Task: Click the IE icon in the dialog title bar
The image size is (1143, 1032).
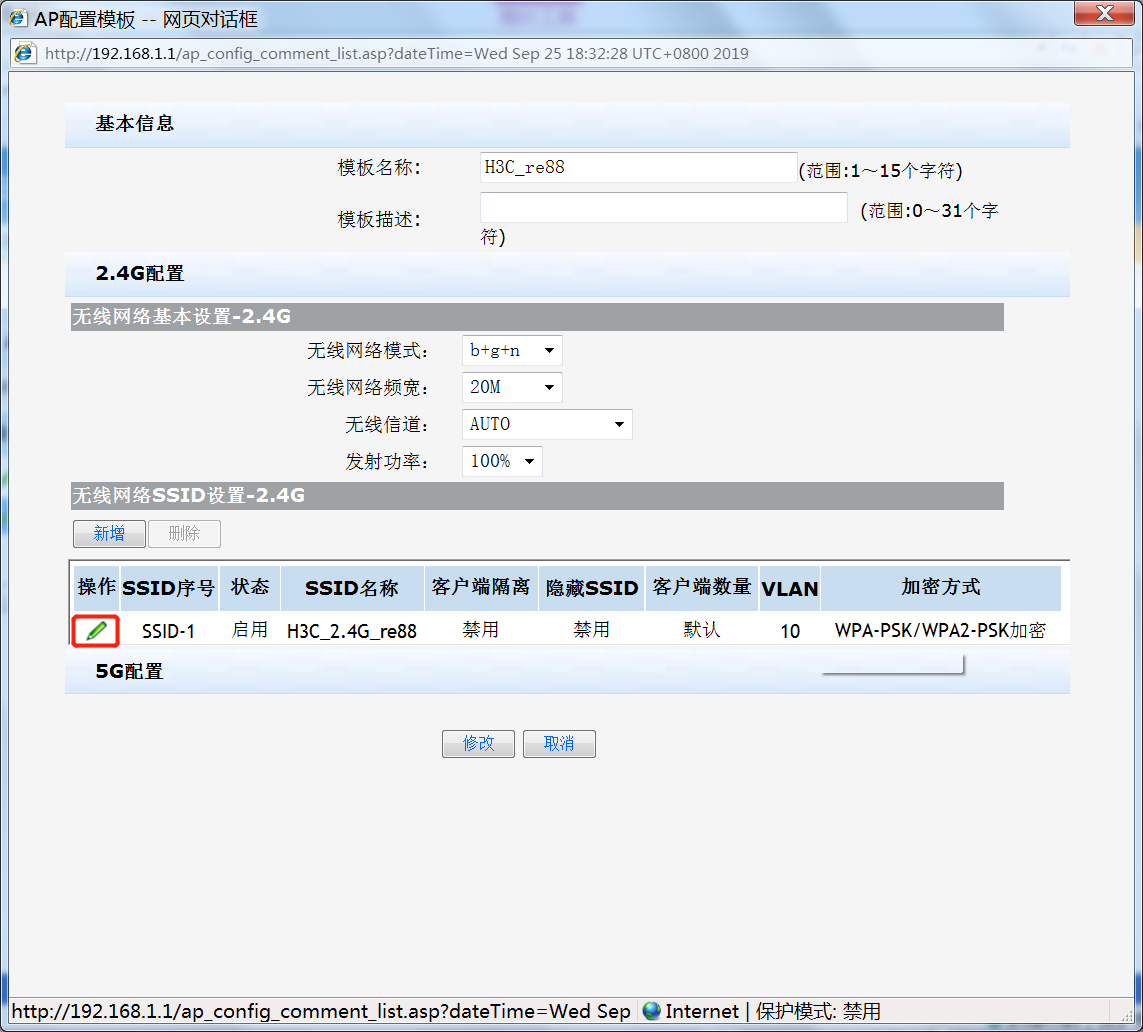Action: pos(17,17)
